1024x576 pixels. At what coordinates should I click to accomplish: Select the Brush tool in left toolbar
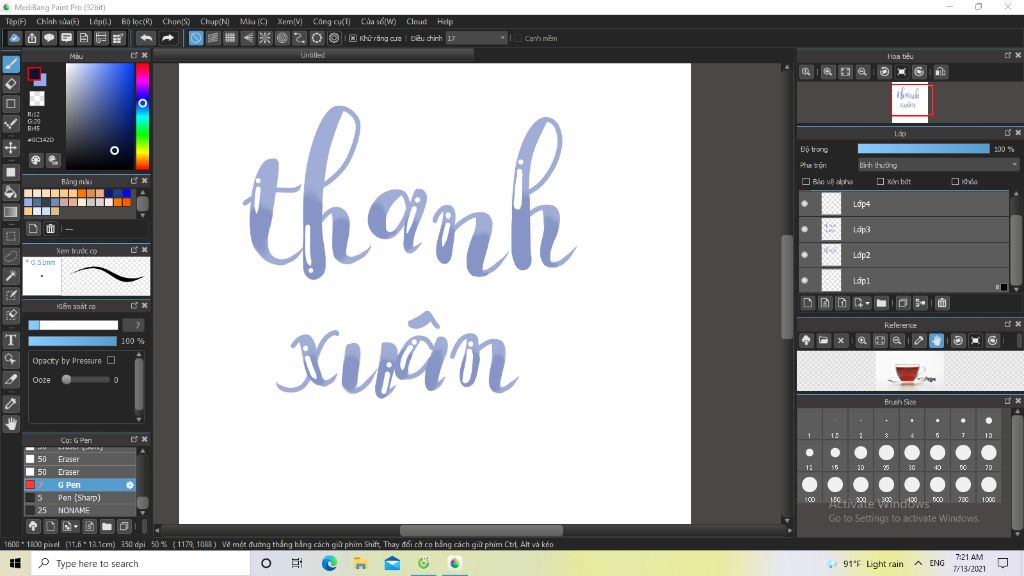click(x=11, y=64)
